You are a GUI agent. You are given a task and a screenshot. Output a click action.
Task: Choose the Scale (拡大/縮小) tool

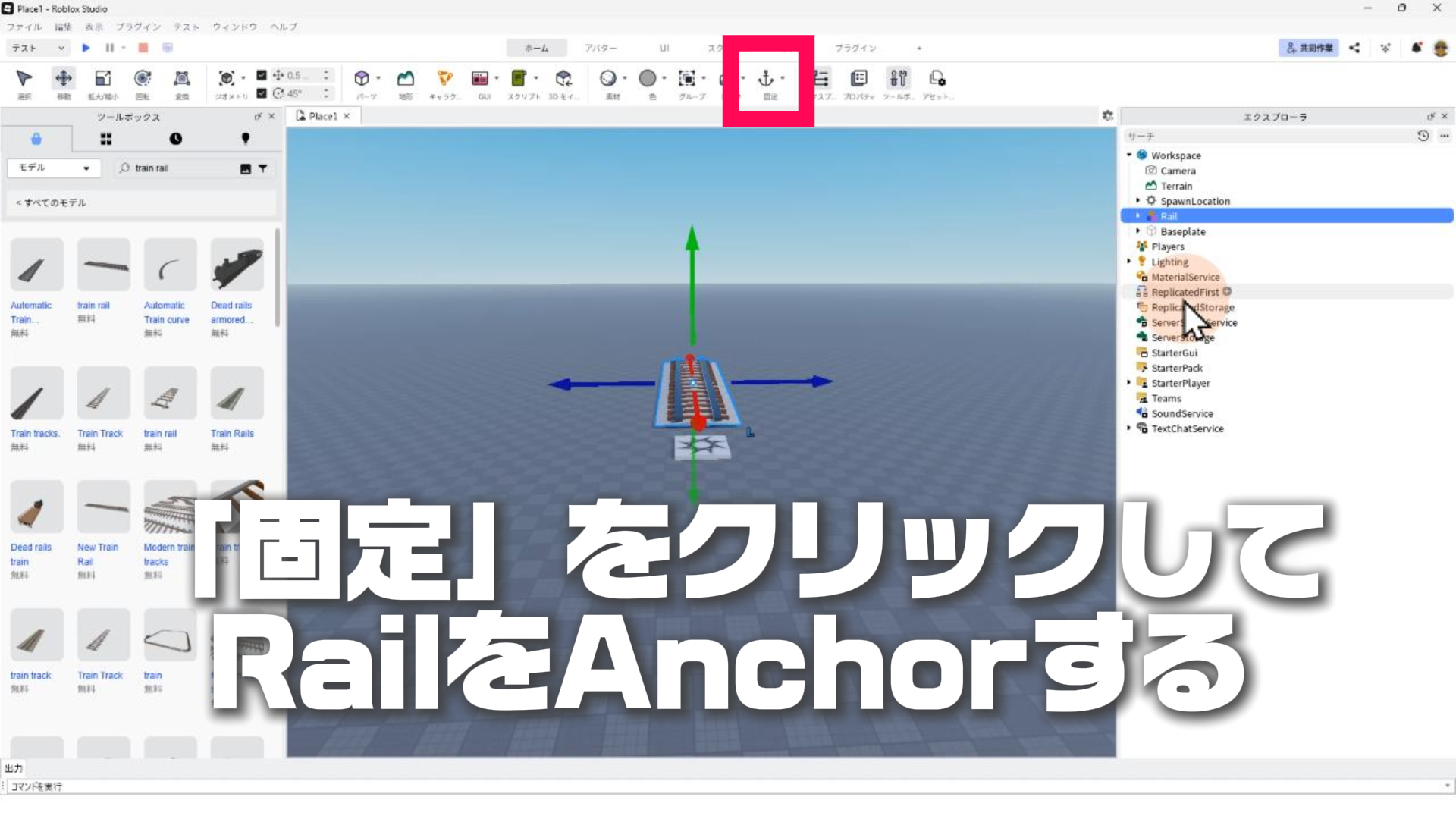pyautogui.click(x=102, y=79)
